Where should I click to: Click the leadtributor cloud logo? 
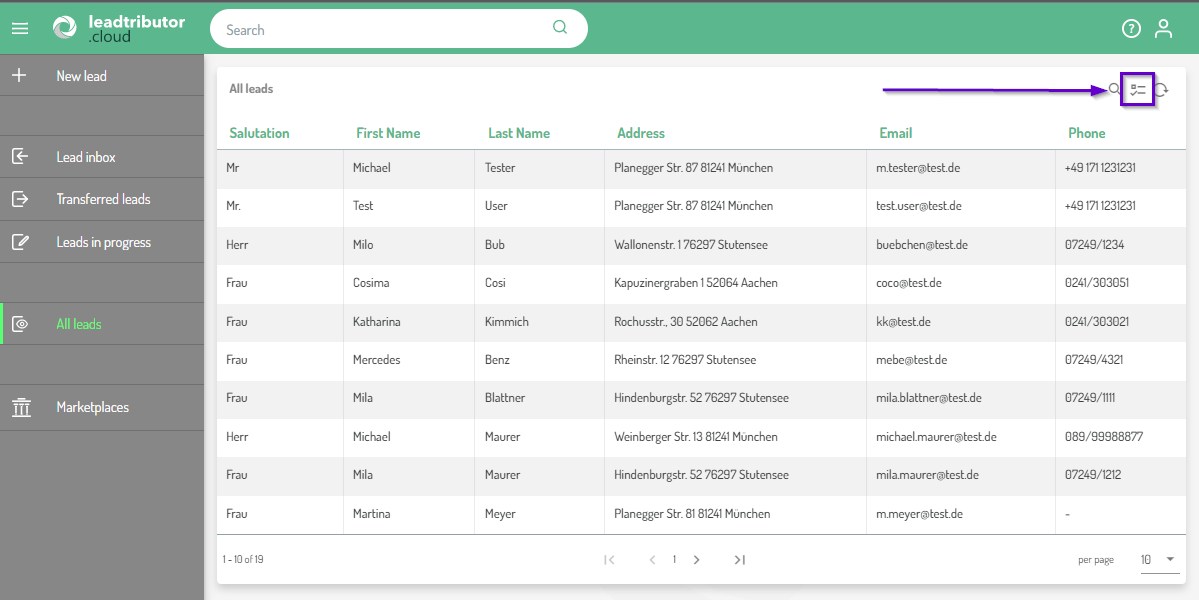click(119, 29)
